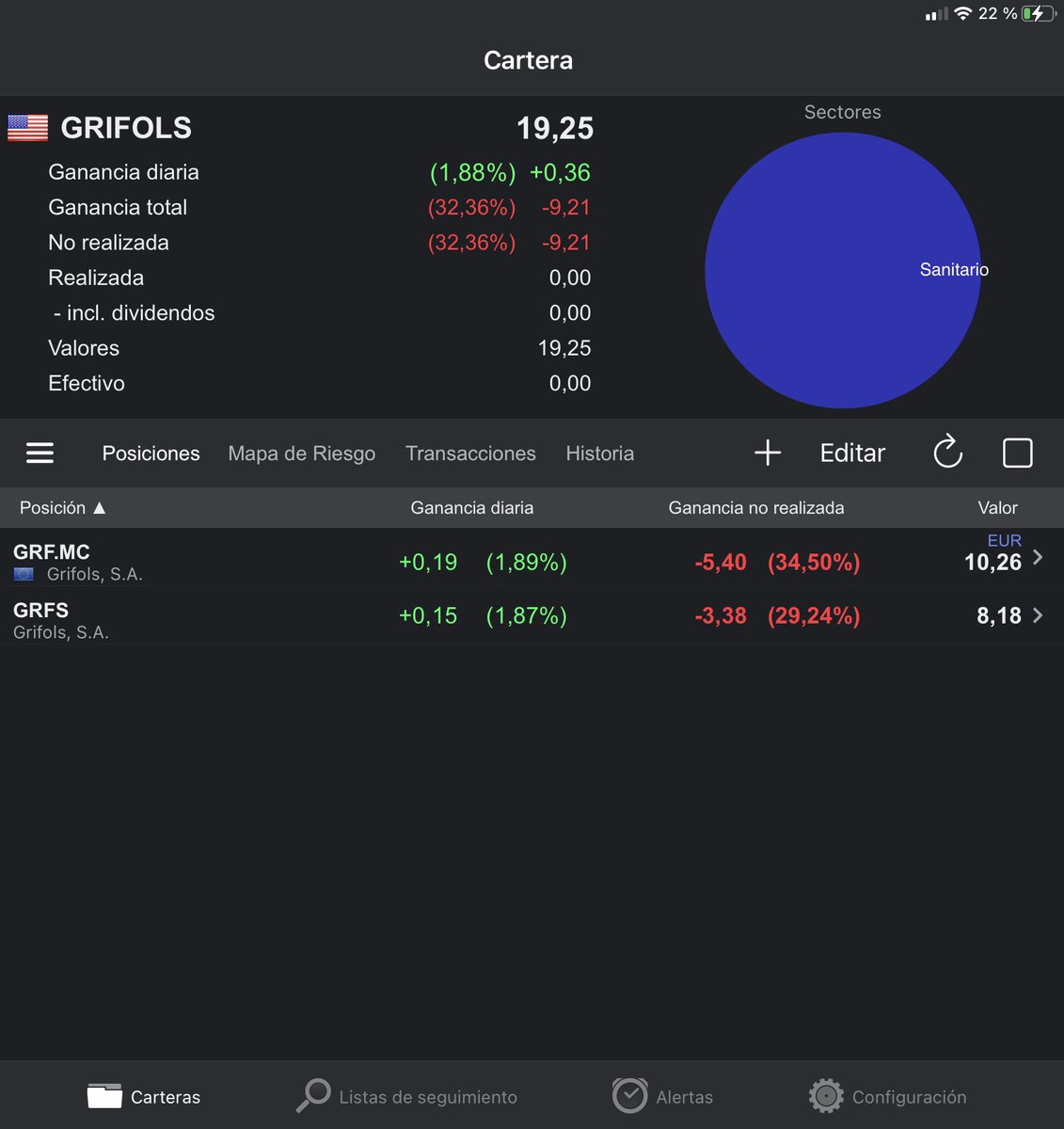Tap GRFS value 8,18
Viewport: 1064px width, 1129px height.
coord(999,615)
